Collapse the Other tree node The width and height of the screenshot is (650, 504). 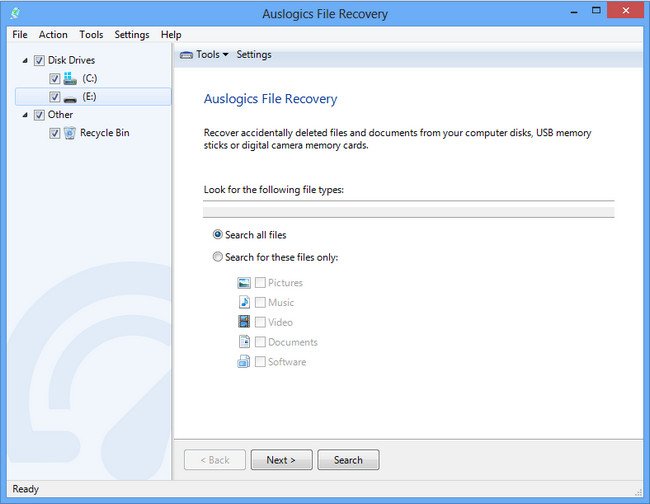click(x=25, y=115)
